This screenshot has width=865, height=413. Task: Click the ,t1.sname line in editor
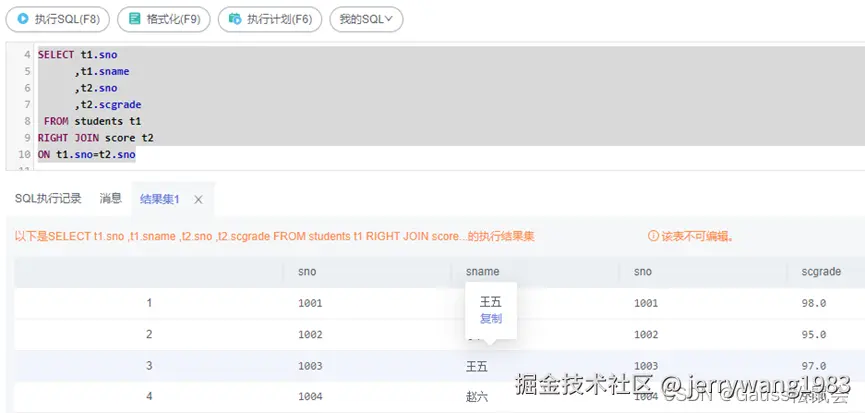(x=102, y=71)
